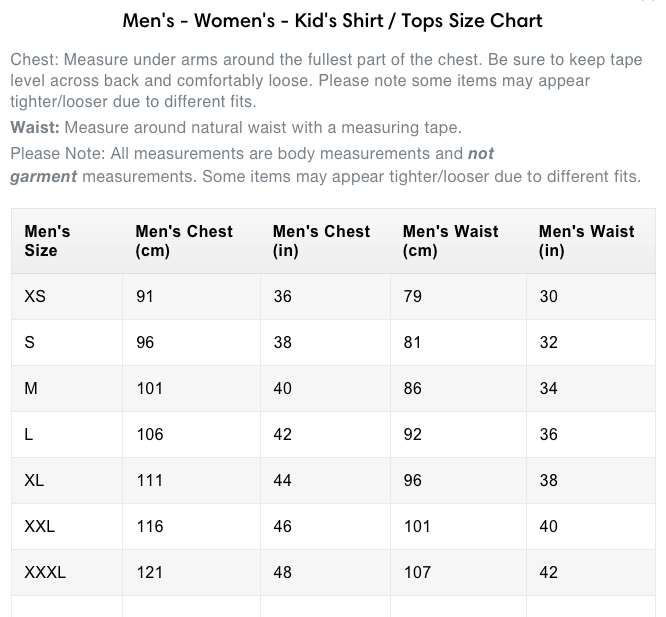
Task: Click the 'Men's Waist (cm)' column header
Action: click(x=450, y=241)
